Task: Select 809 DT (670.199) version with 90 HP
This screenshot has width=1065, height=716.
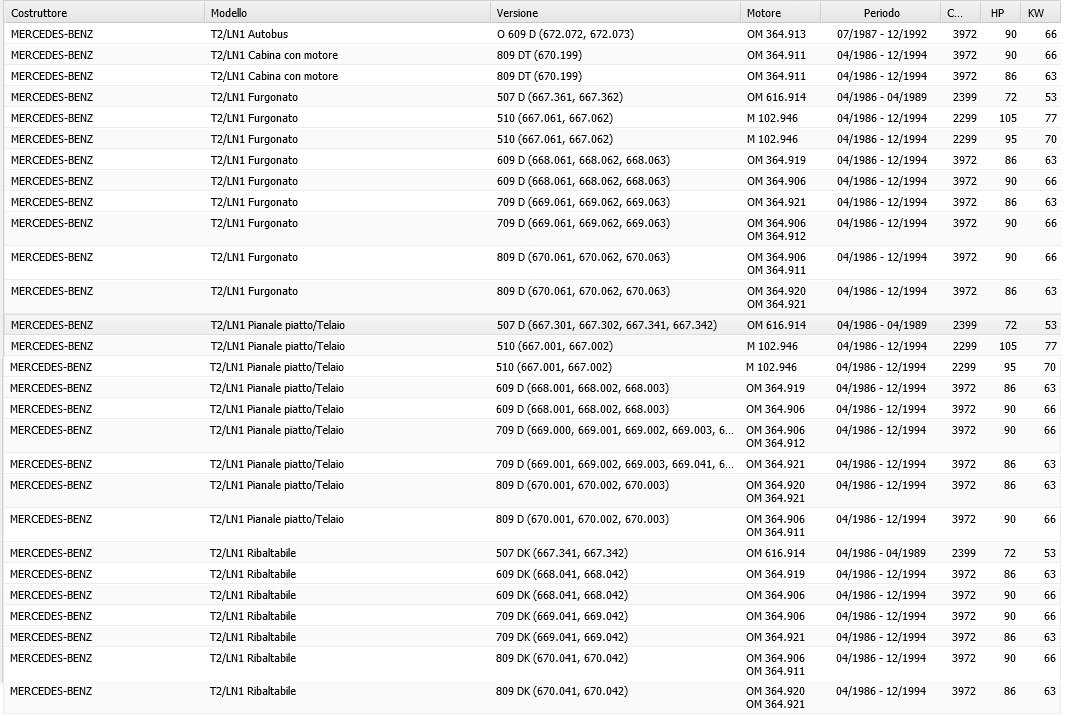Action: click(x=539, y=55)
